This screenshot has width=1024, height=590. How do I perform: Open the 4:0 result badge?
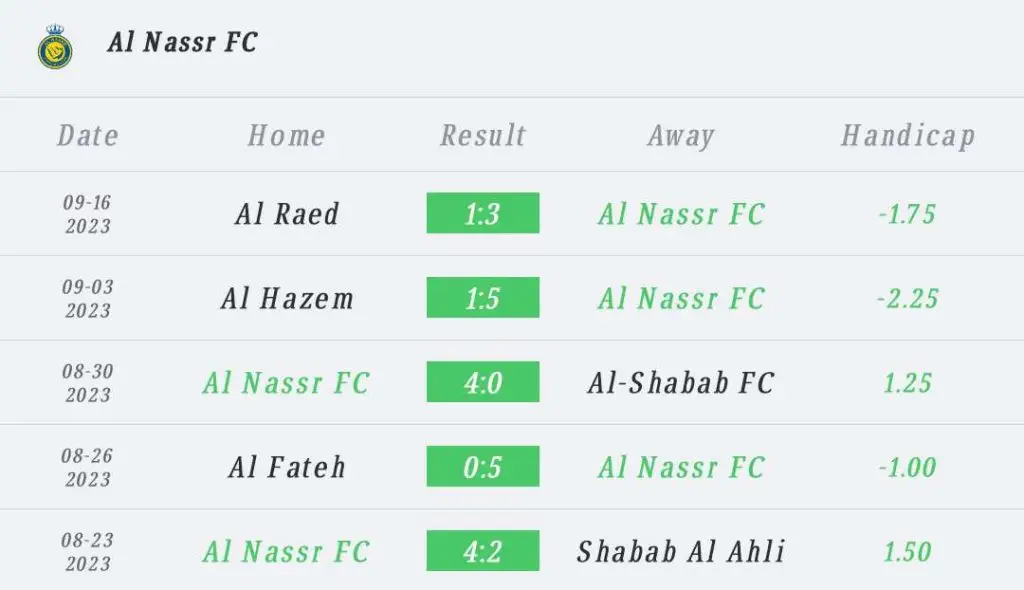483,382
